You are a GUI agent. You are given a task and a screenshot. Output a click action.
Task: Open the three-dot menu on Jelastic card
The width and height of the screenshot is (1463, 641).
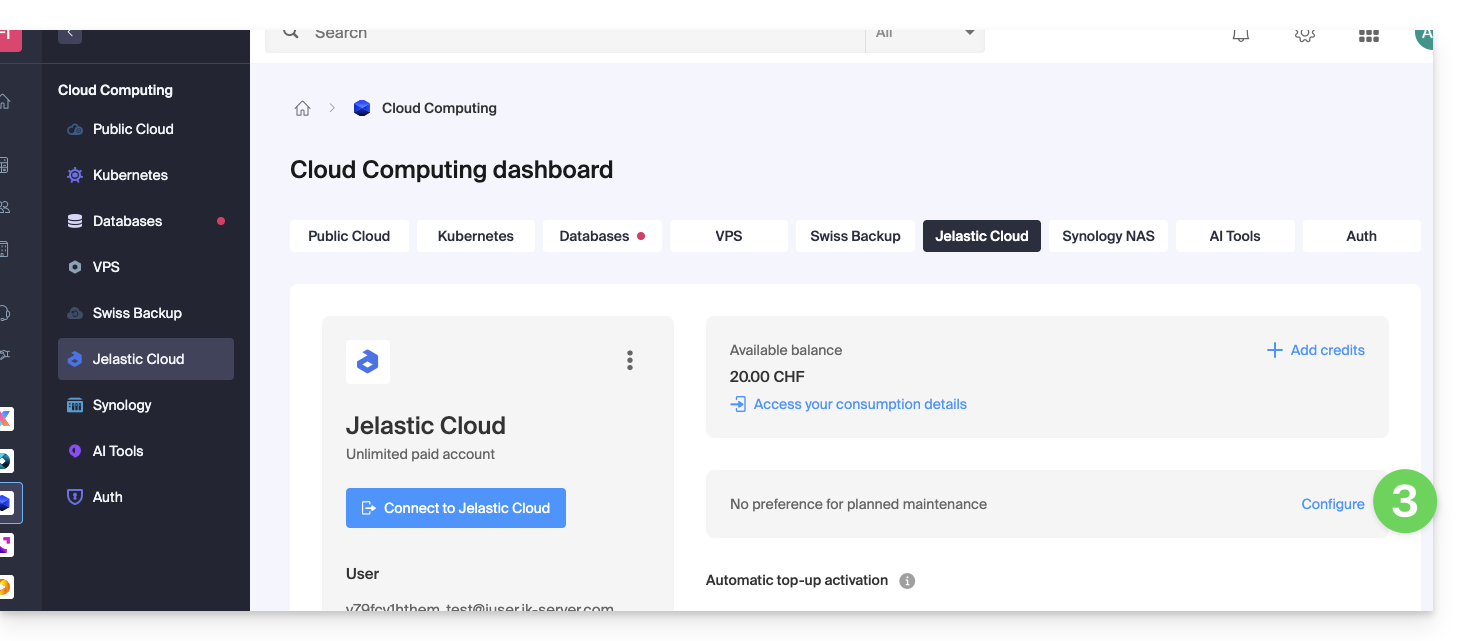click(x=629, y=360)
